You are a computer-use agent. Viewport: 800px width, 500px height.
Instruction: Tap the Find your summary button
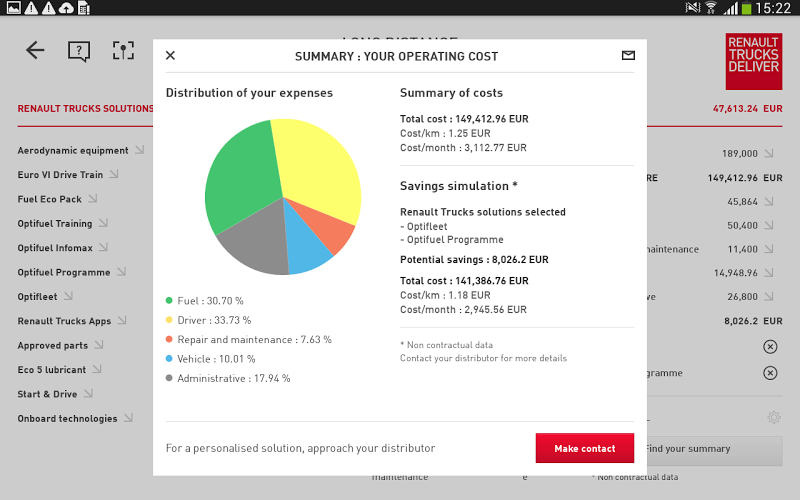pyautogui.click(x=710, y=449)
